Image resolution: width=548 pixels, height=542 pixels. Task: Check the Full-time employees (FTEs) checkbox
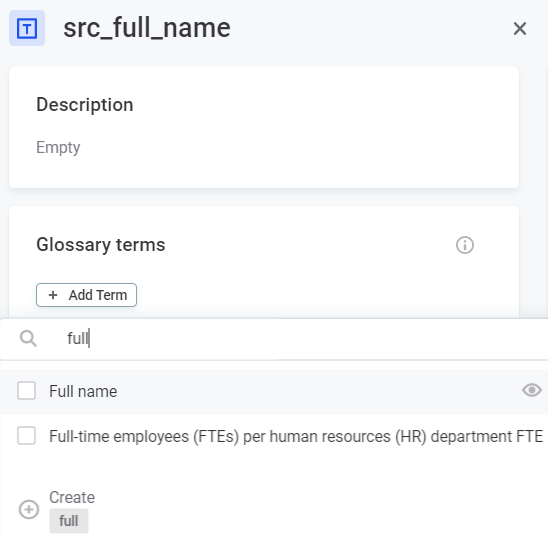[27, 436]
